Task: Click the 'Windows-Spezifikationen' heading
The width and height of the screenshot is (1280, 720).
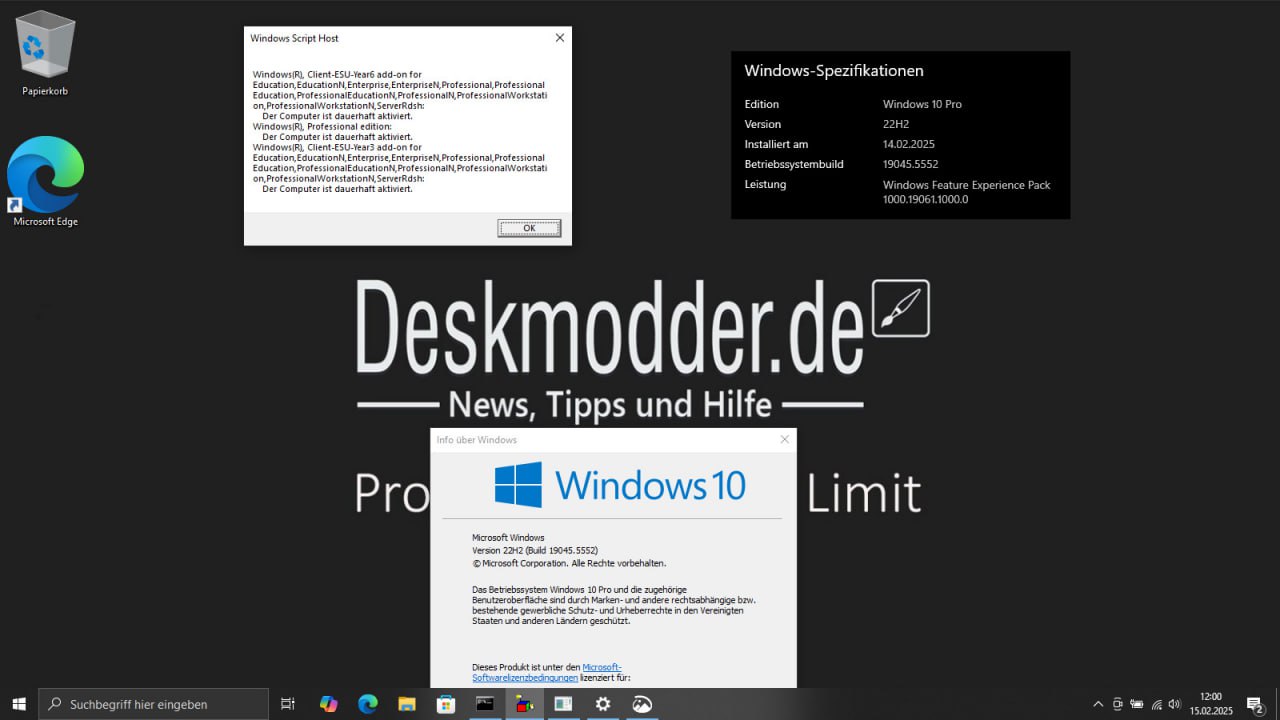Action: (834, 71)
